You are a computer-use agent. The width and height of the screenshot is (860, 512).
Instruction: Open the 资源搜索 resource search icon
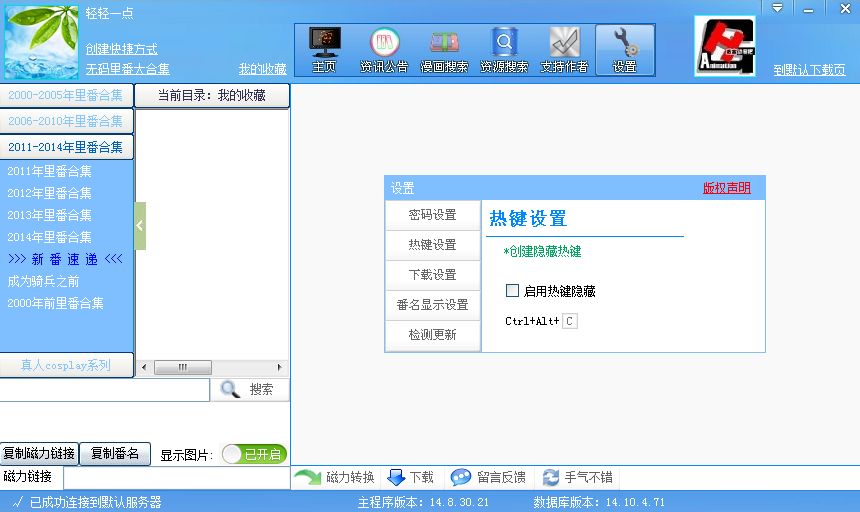[504, 43]
